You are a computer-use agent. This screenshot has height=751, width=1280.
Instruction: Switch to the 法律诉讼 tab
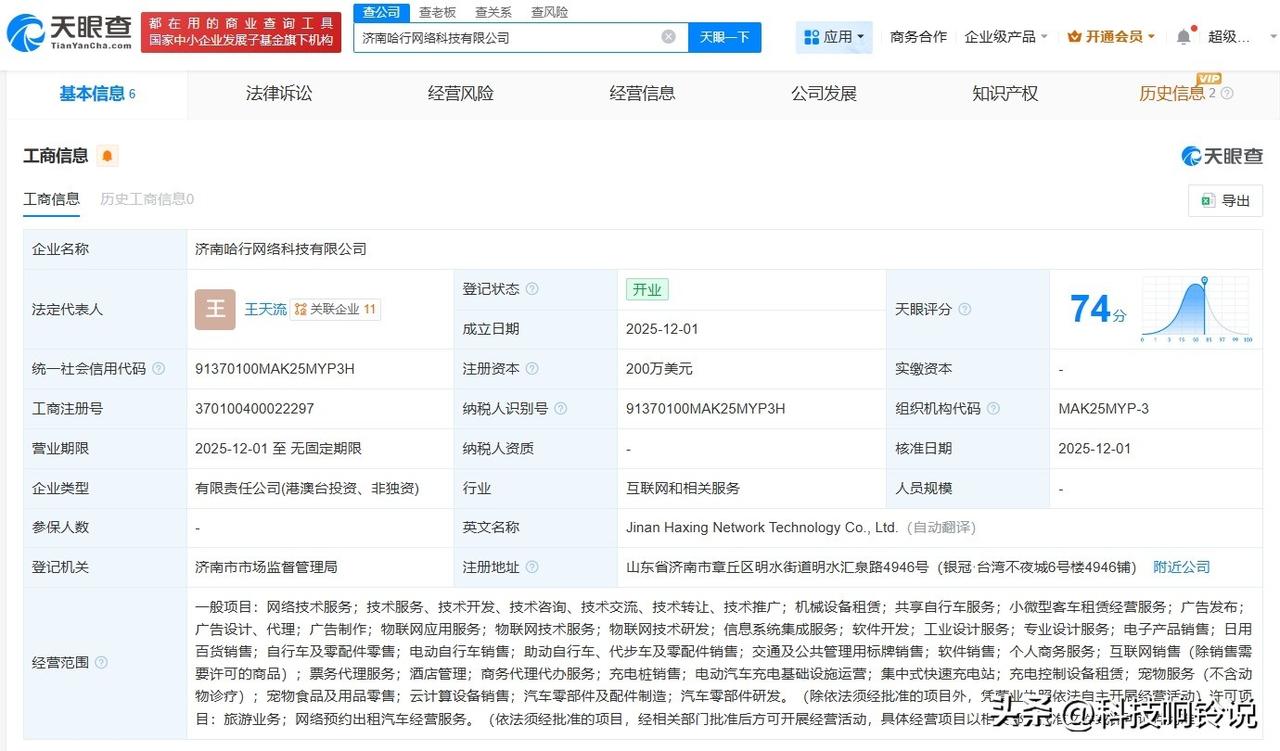(x=279, y=94)
